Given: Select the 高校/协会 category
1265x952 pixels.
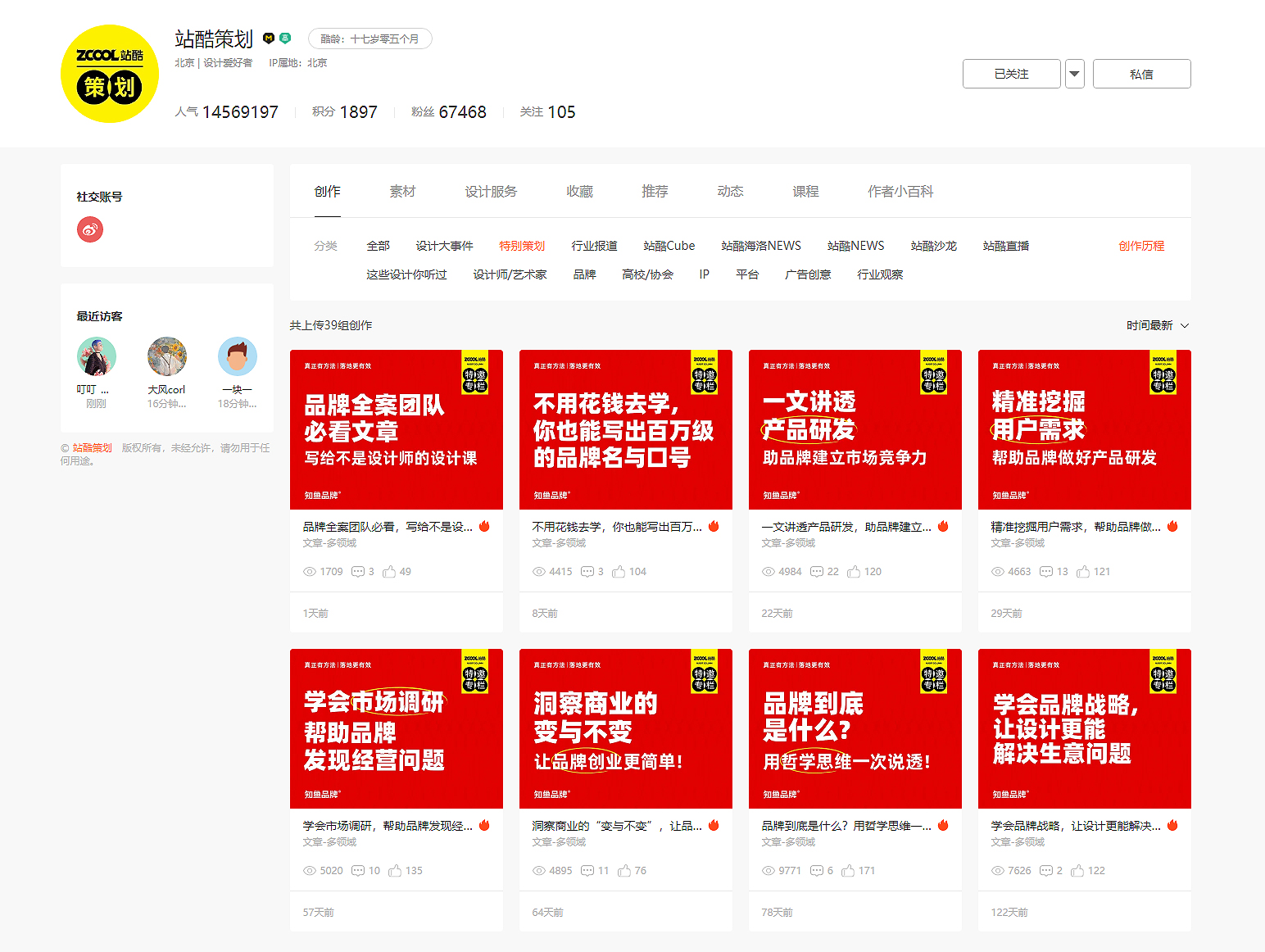Looking at the screenshot, I should (x=647, y=274).
